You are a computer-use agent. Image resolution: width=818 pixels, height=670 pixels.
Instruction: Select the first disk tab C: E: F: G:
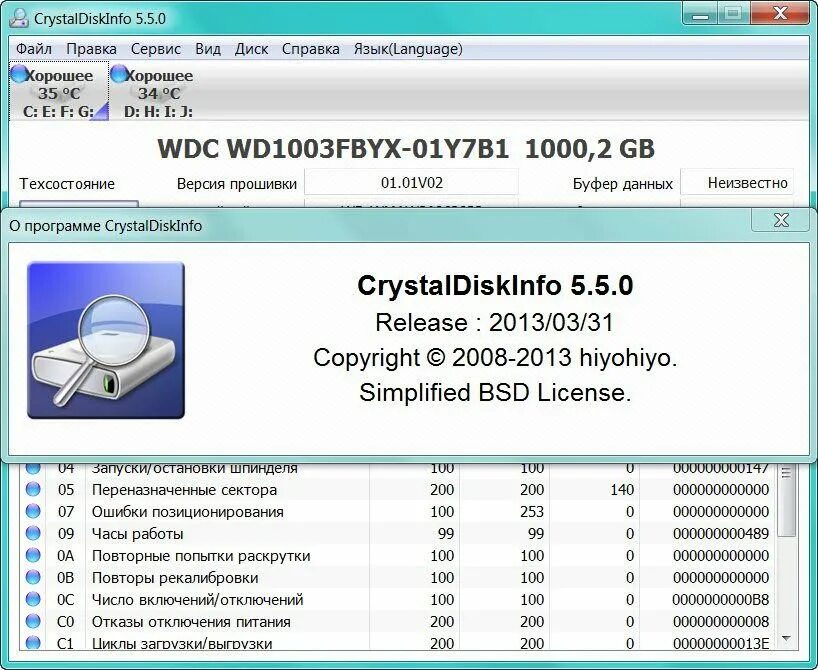[59, 91]
